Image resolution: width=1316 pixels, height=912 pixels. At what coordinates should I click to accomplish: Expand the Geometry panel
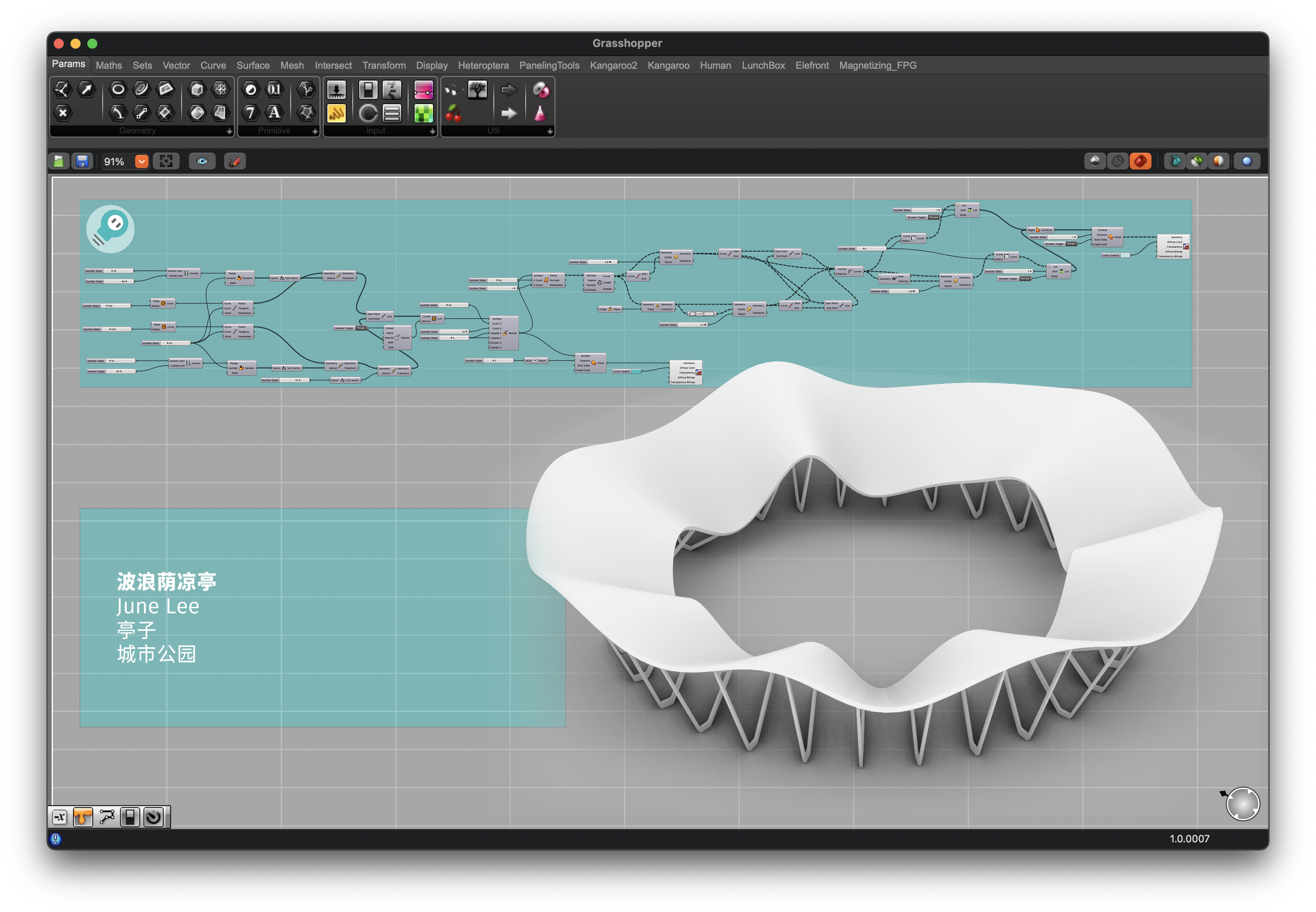point(229,131)
